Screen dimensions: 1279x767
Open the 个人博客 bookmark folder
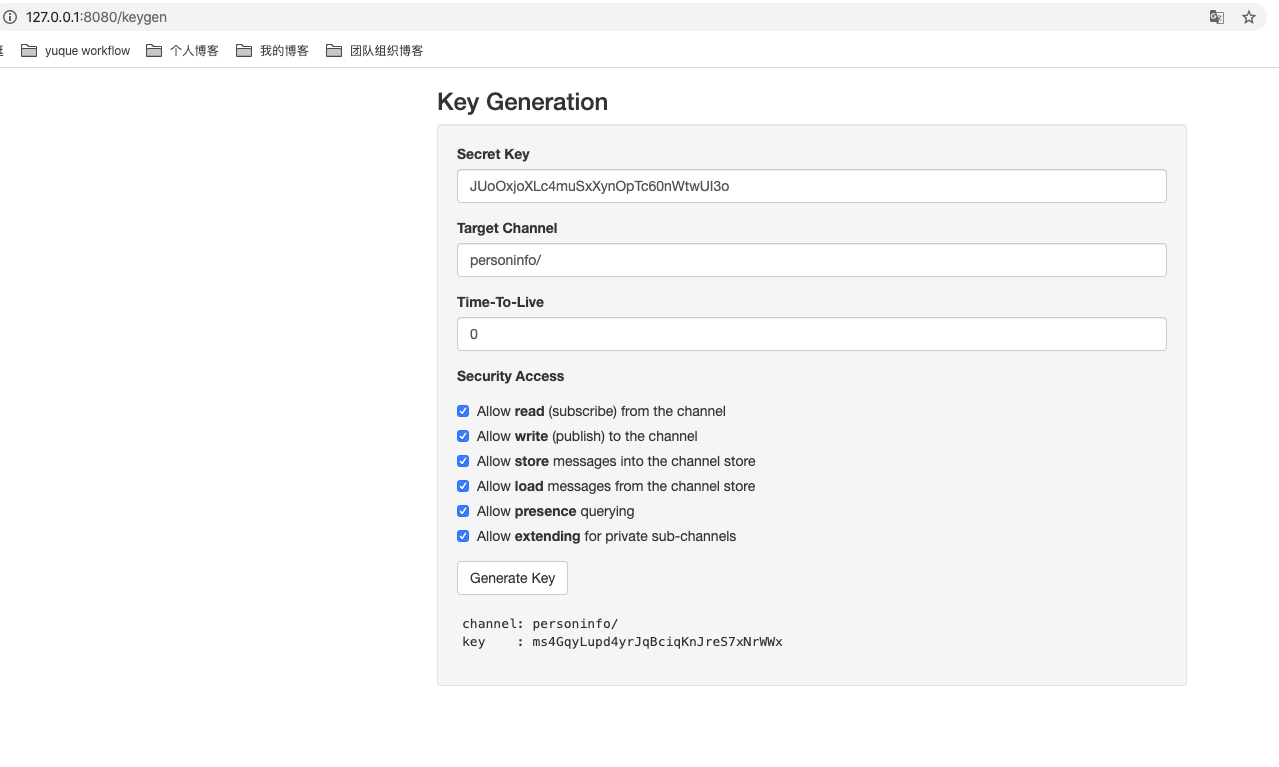pos(183,51)
